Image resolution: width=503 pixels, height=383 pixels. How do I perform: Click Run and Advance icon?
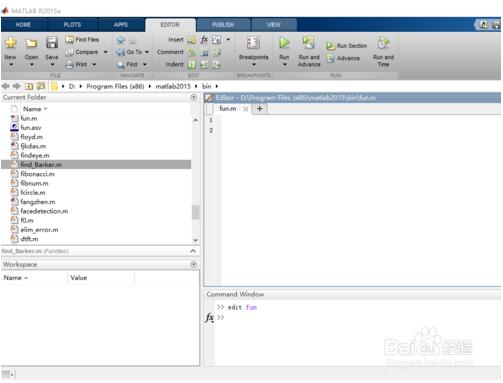[309, 43]
